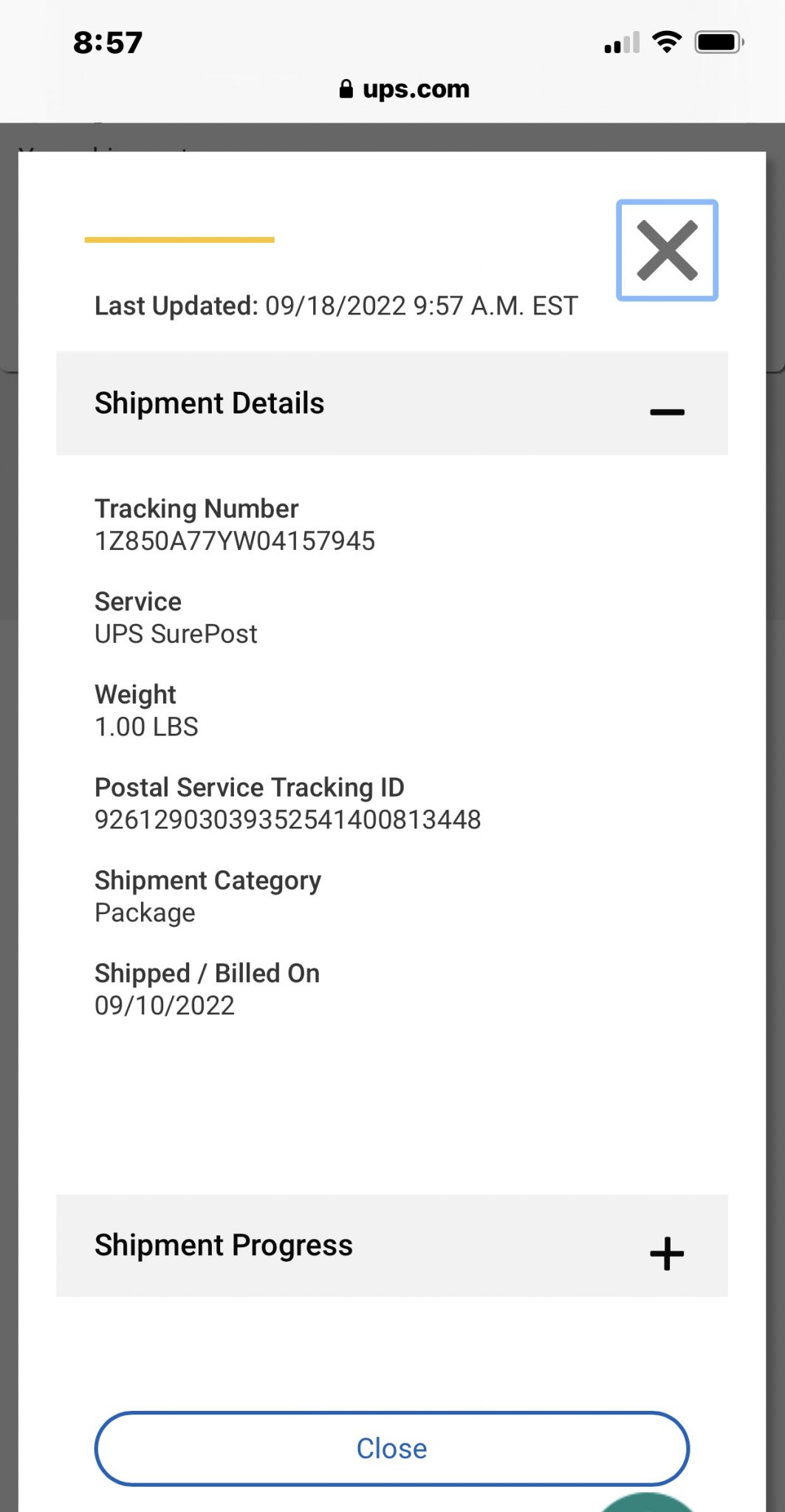Image resolution: width=785 pixels, height=1512 pixels.
Task: Tap the Shipment Details section header
Action: point(392,403)
